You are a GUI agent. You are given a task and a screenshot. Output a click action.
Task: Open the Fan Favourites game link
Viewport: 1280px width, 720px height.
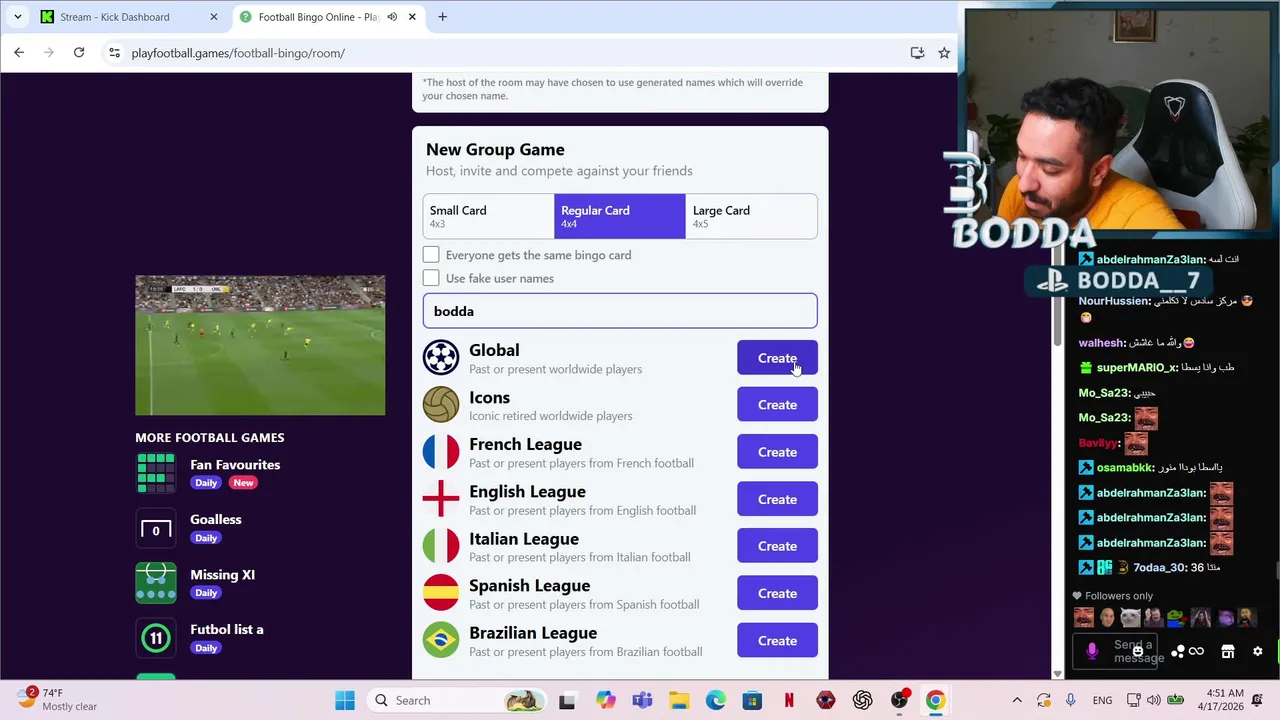235,465
